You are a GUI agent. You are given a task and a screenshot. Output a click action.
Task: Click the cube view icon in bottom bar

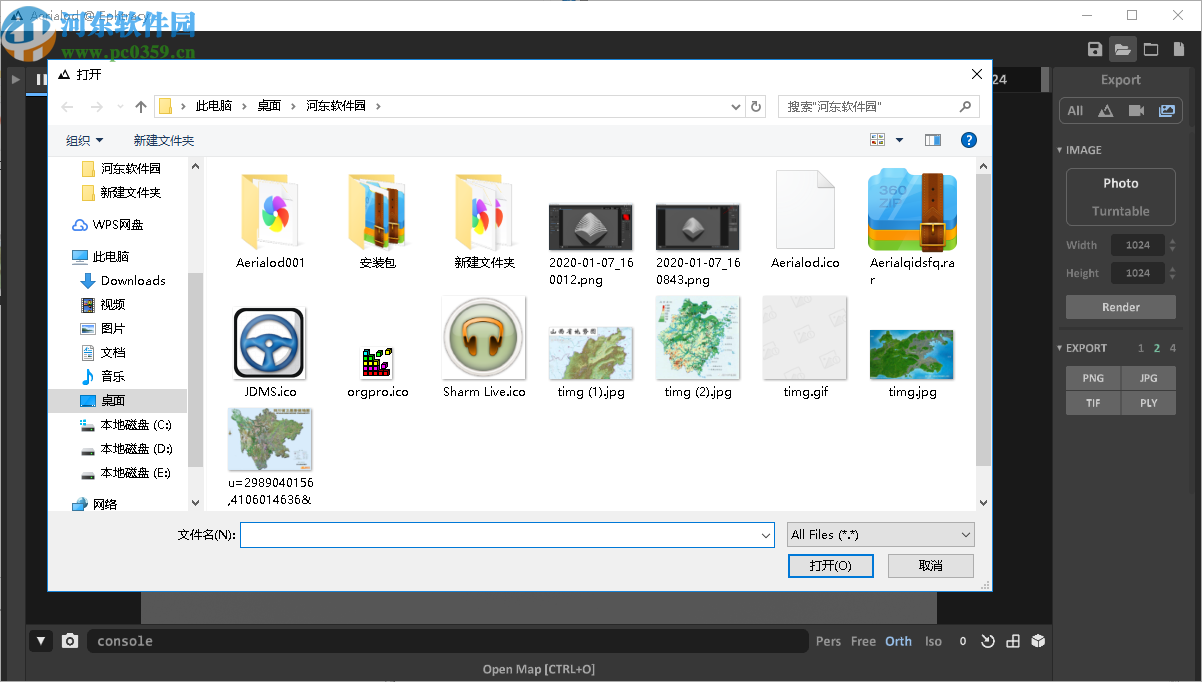point(1039,641)
